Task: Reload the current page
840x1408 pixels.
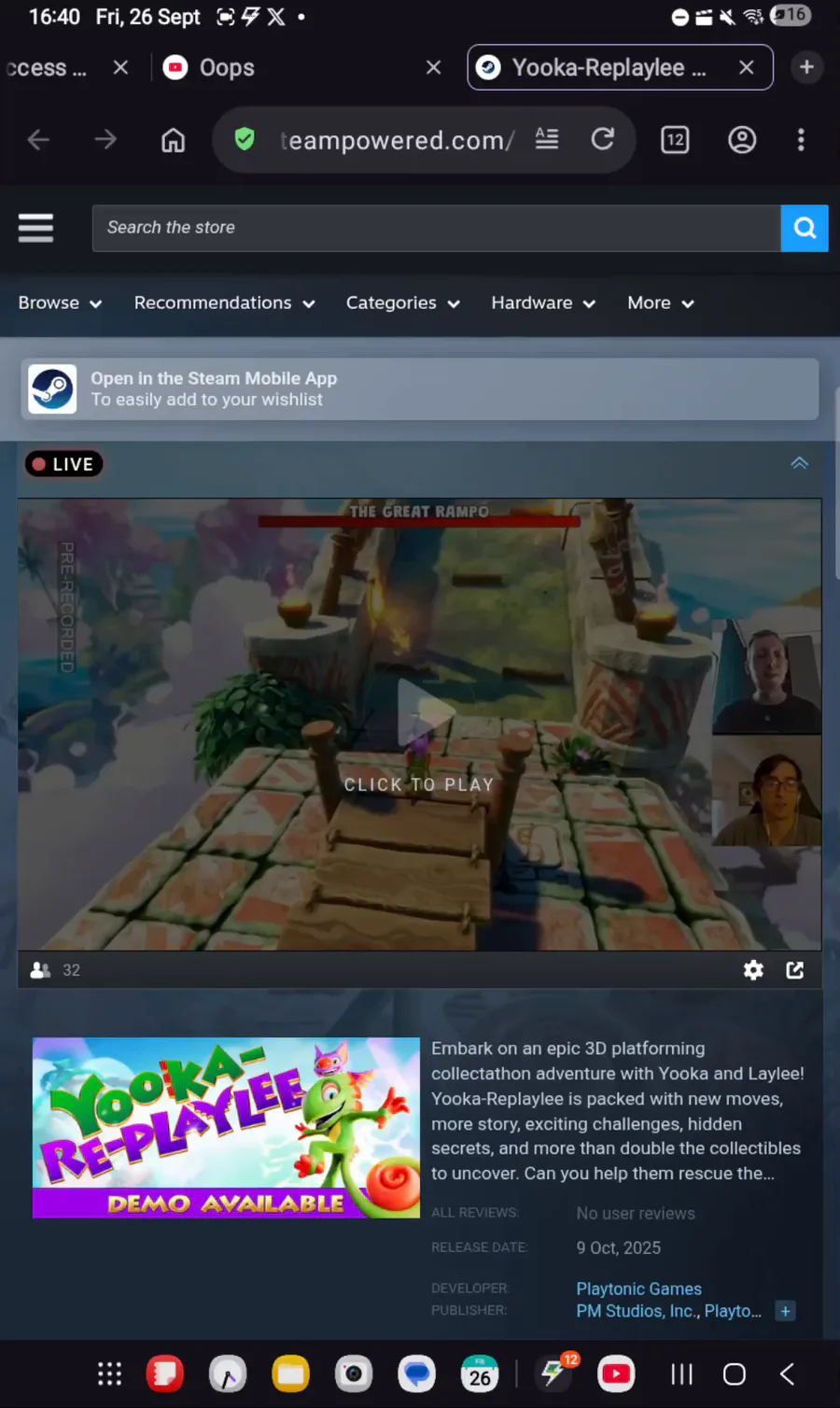Action: click(603, 139)
